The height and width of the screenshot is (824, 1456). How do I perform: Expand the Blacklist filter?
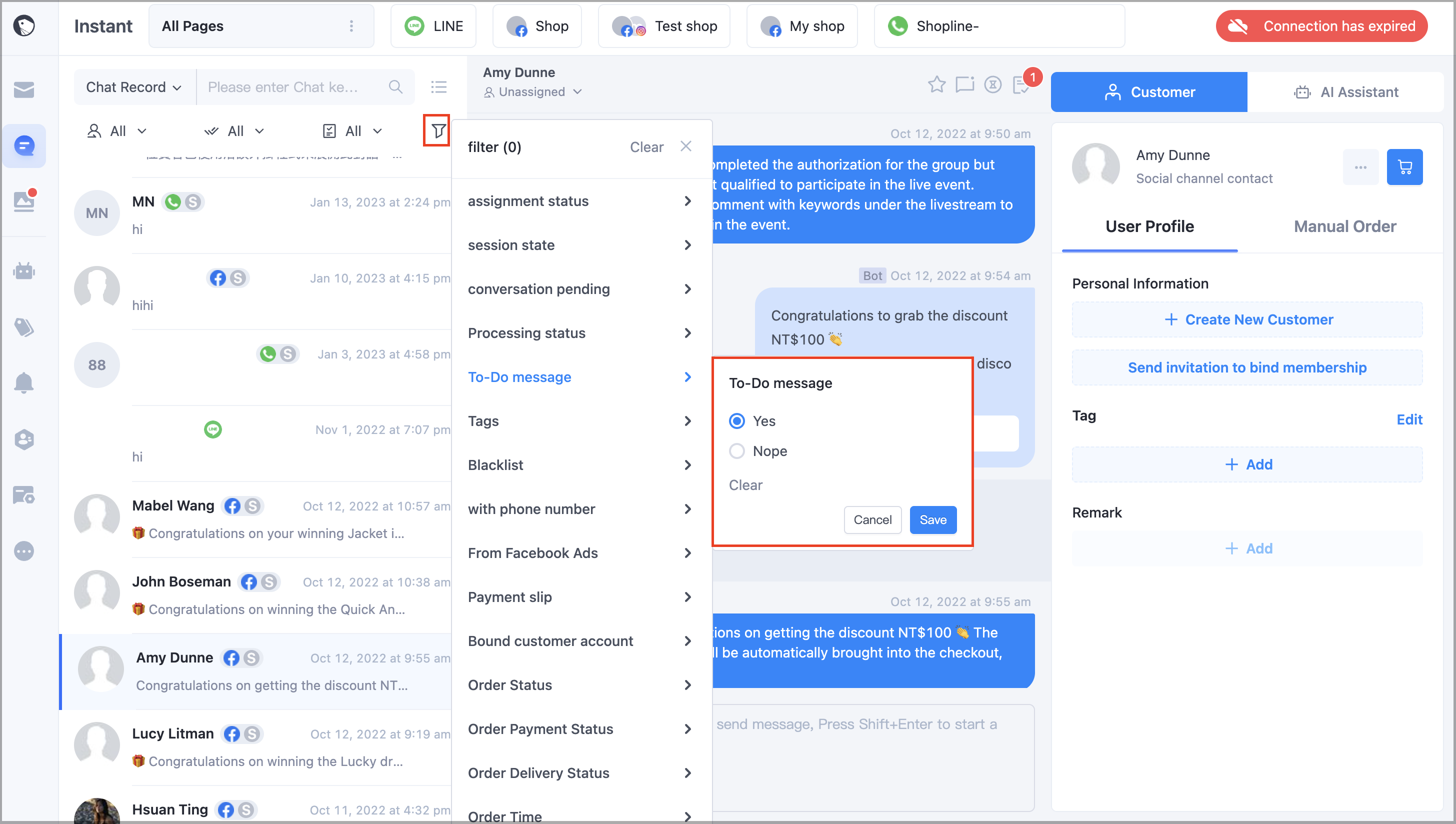(x=580, y=464)
